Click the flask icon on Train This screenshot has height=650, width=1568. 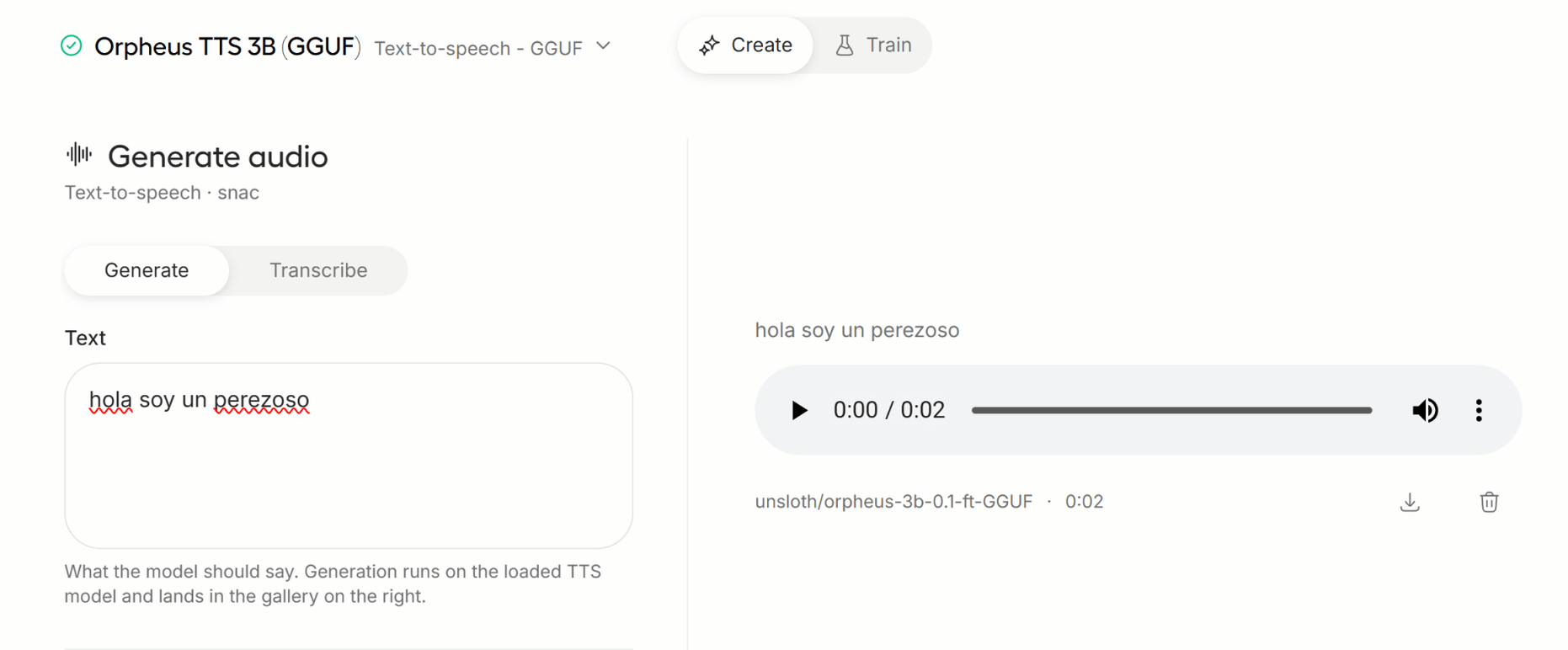(x=845, y=45)
